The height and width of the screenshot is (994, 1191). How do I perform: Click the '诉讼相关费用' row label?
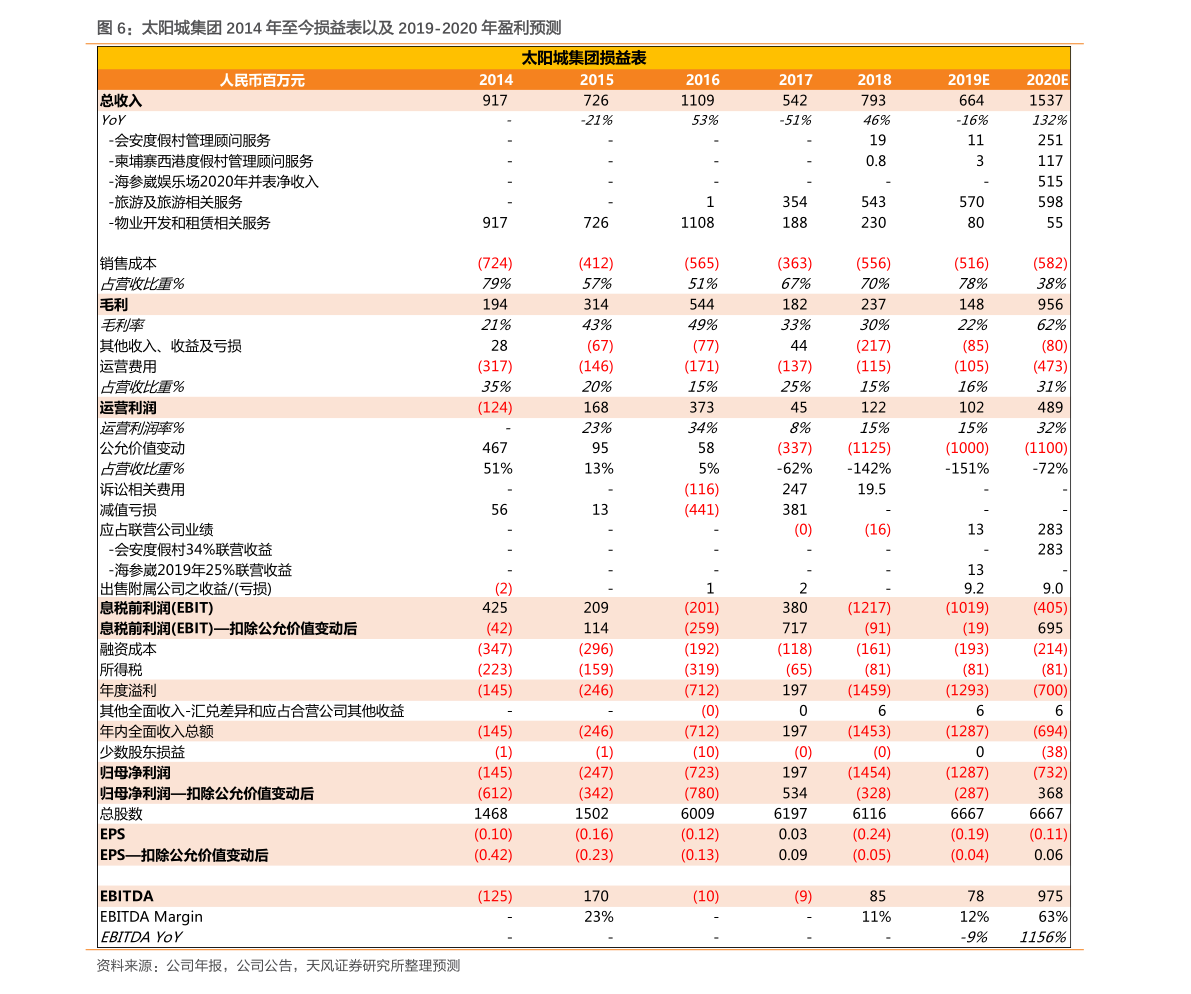(x=142, y=490)
